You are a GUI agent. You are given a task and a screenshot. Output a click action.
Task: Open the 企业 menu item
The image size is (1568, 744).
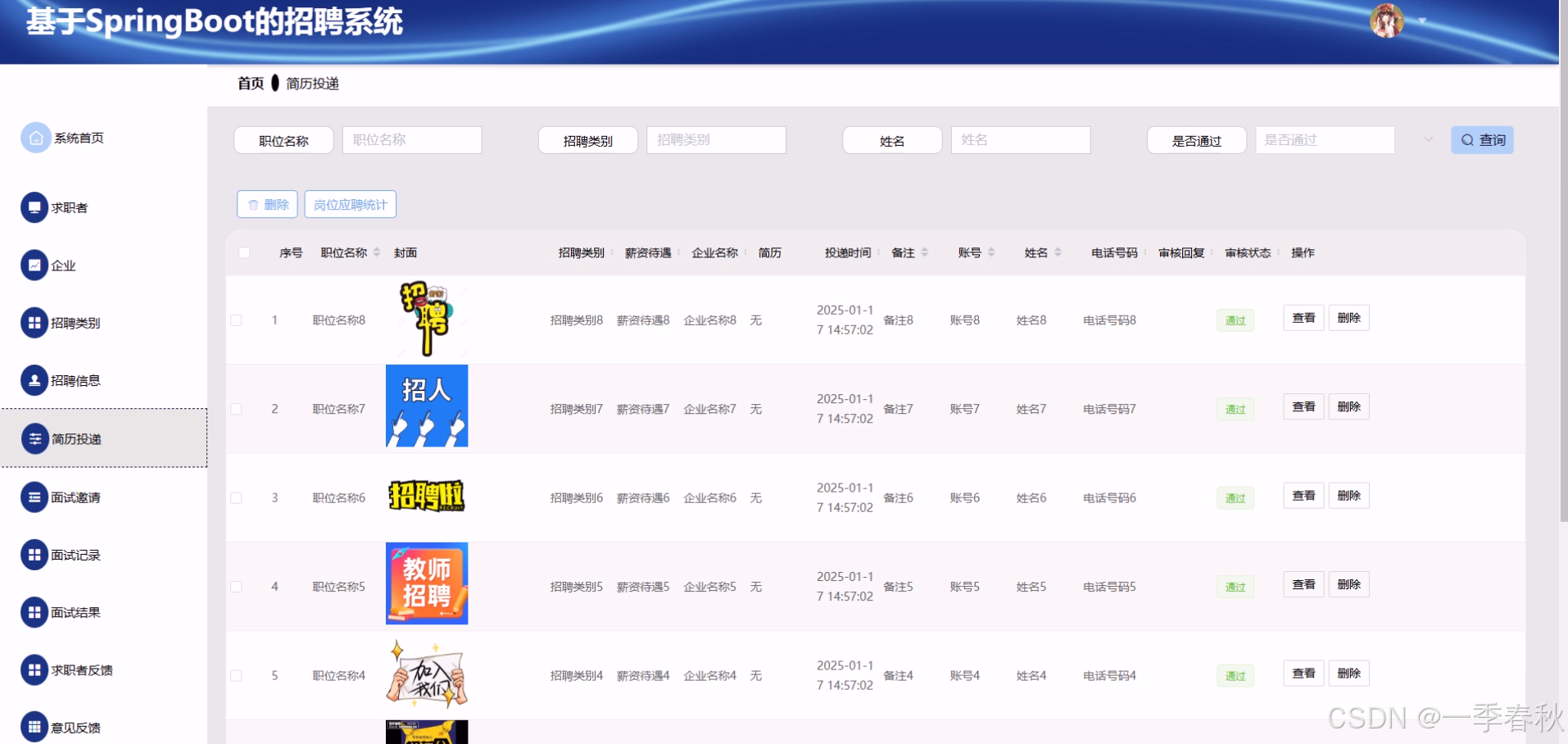click(63, 265)
